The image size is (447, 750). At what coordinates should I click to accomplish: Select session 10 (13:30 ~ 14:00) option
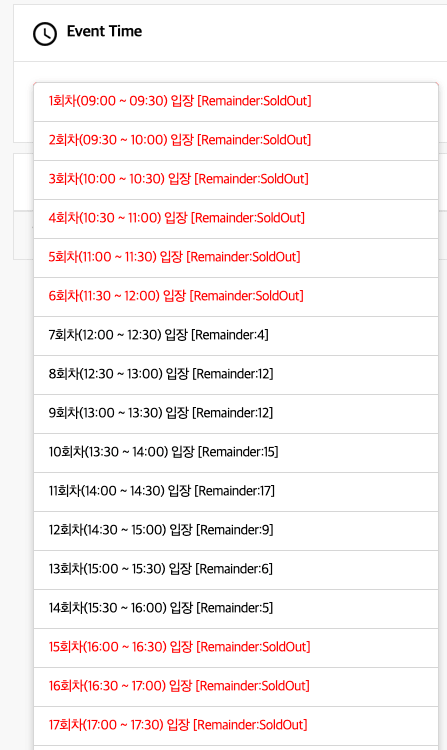tap(236, 453)
